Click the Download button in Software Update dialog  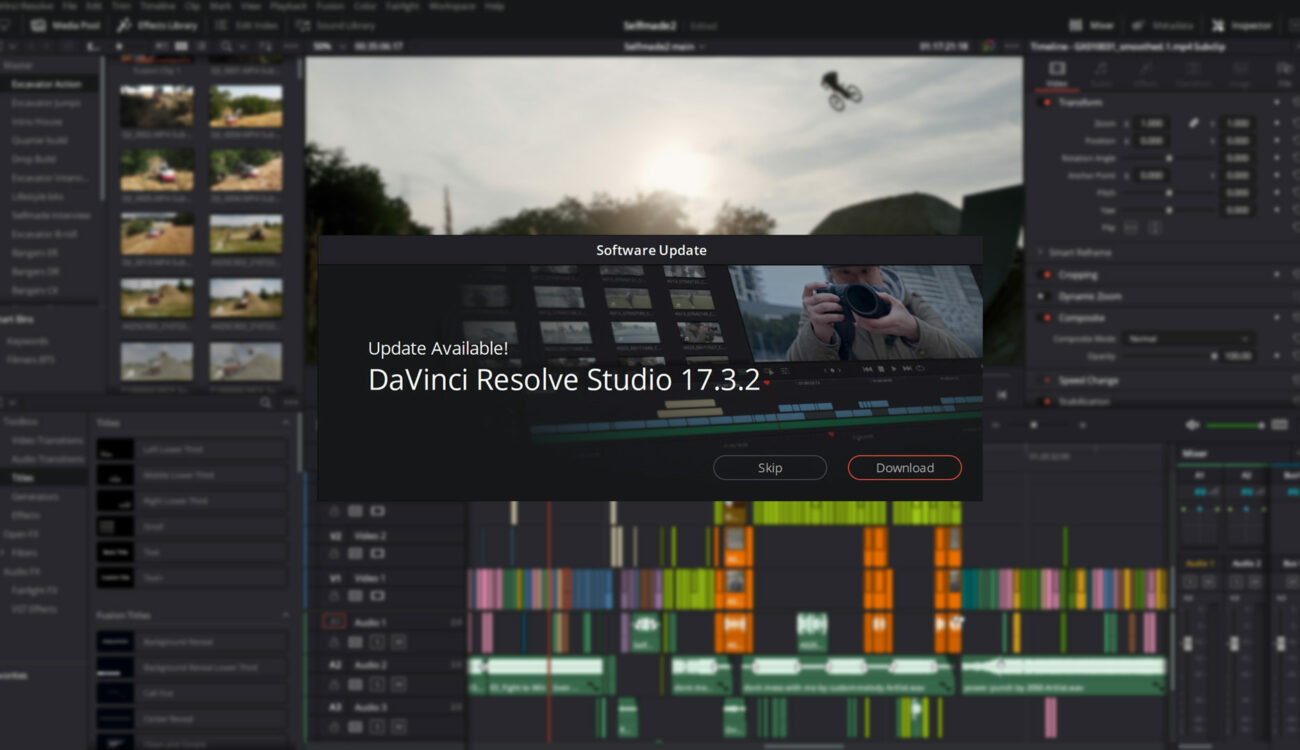904,467
